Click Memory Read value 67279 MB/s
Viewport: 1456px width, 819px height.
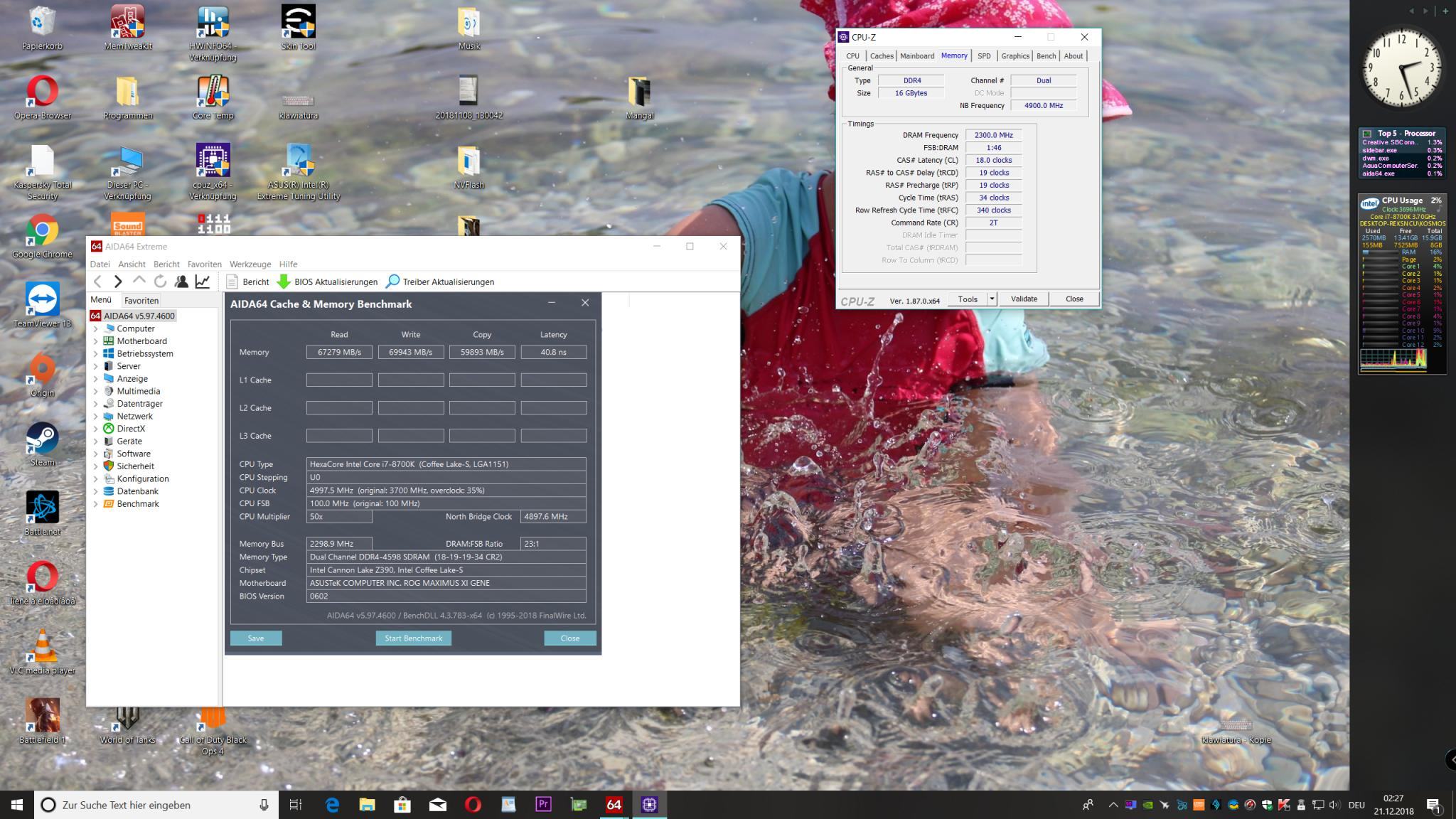339,352
